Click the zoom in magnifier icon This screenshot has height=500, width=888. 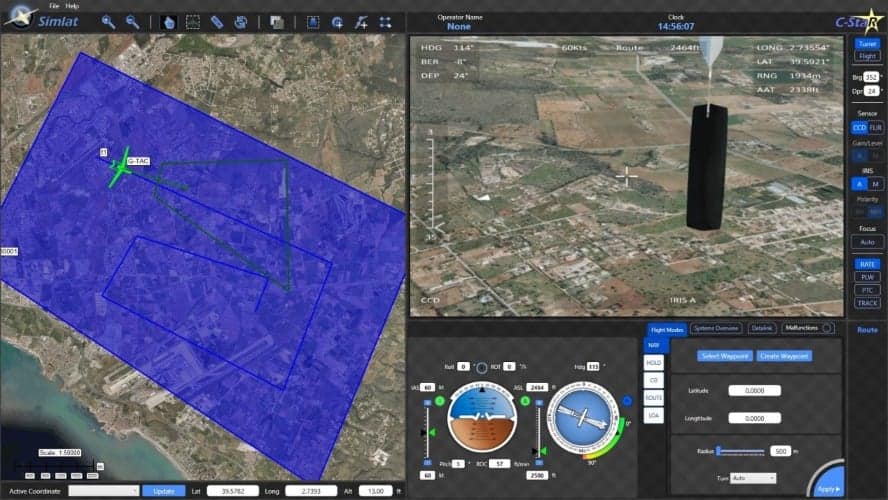108,22
